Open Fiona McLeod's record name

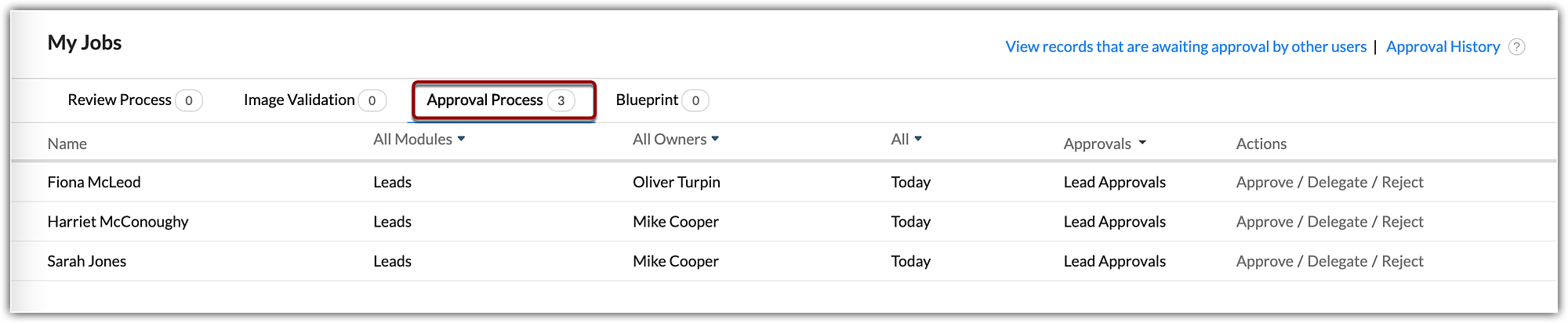pos(94,183)
